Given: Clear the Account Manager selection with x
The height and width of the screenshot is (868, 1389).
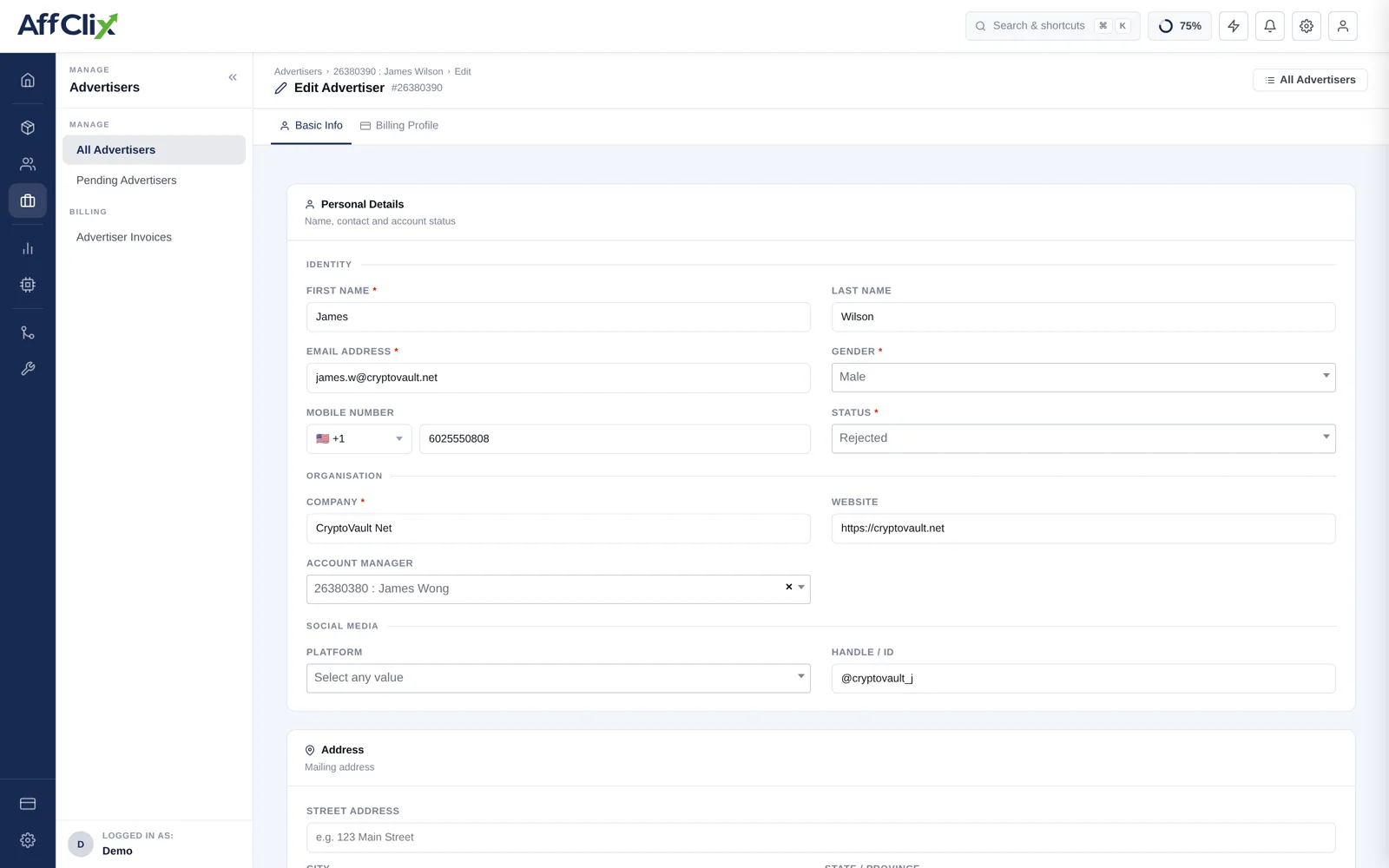Looking at the screenshot, I should tap(789, 588).
